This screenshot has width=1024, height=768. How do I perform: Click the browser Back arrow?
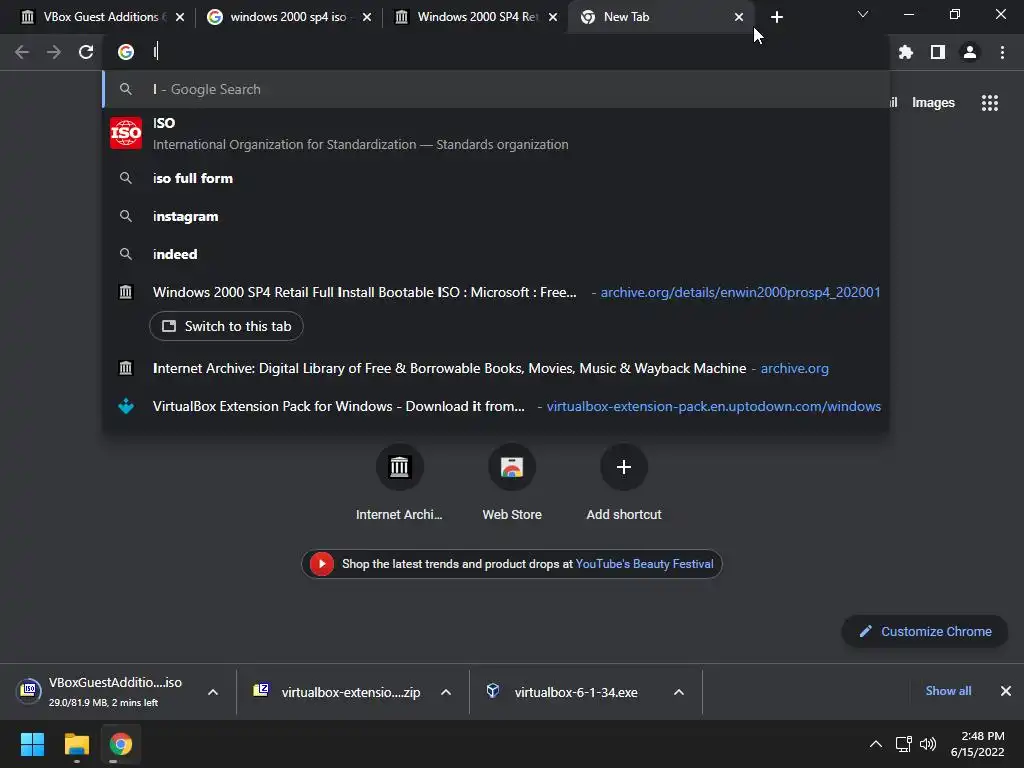pos(22,52)
